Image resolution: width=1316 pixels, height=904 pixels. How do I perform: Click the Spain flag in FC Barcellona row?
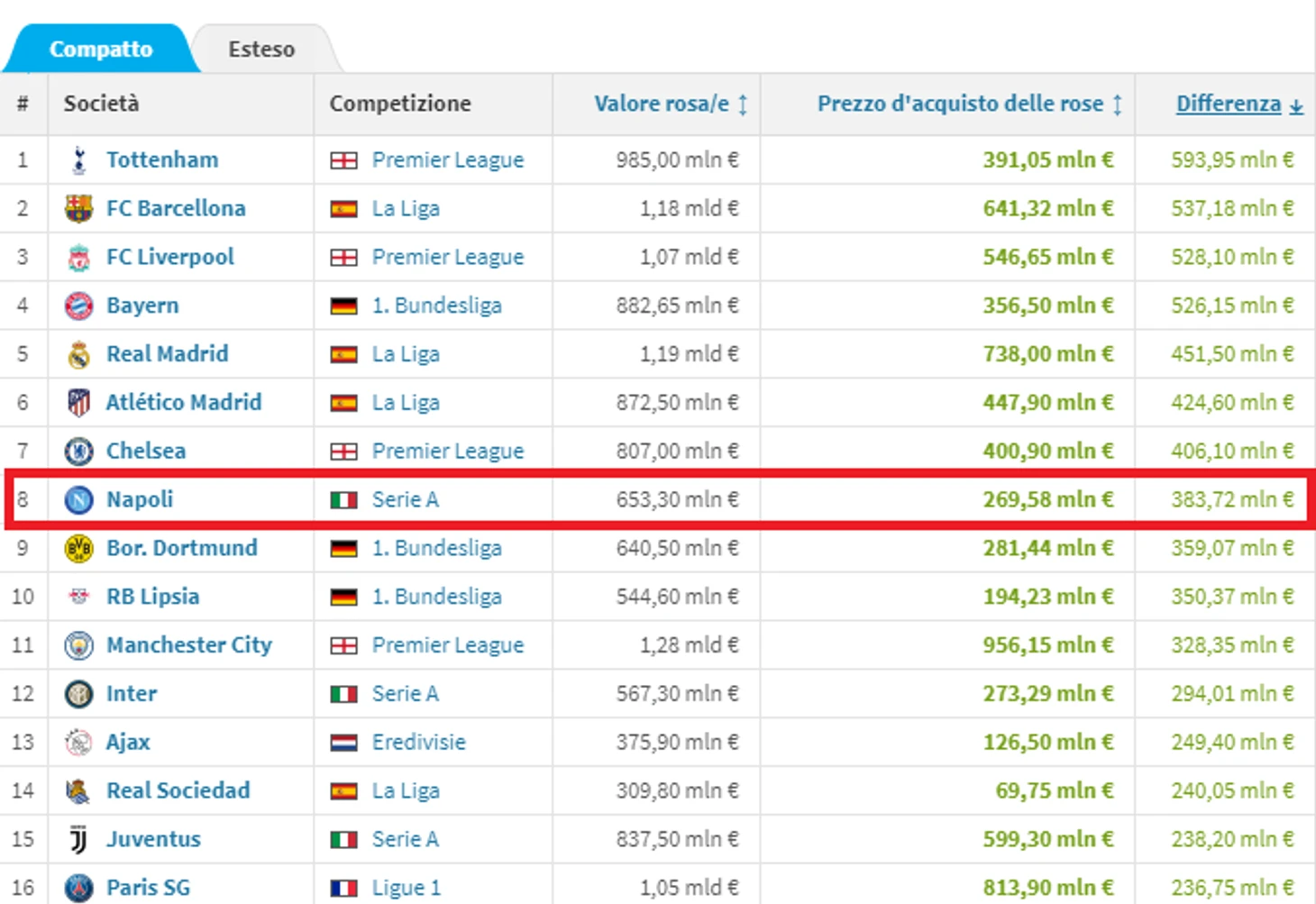(343, 210)
